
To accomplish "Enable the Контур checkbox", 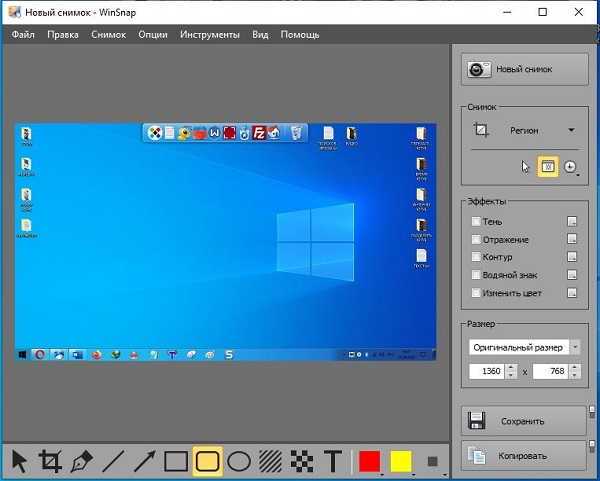I will (476, 257).
